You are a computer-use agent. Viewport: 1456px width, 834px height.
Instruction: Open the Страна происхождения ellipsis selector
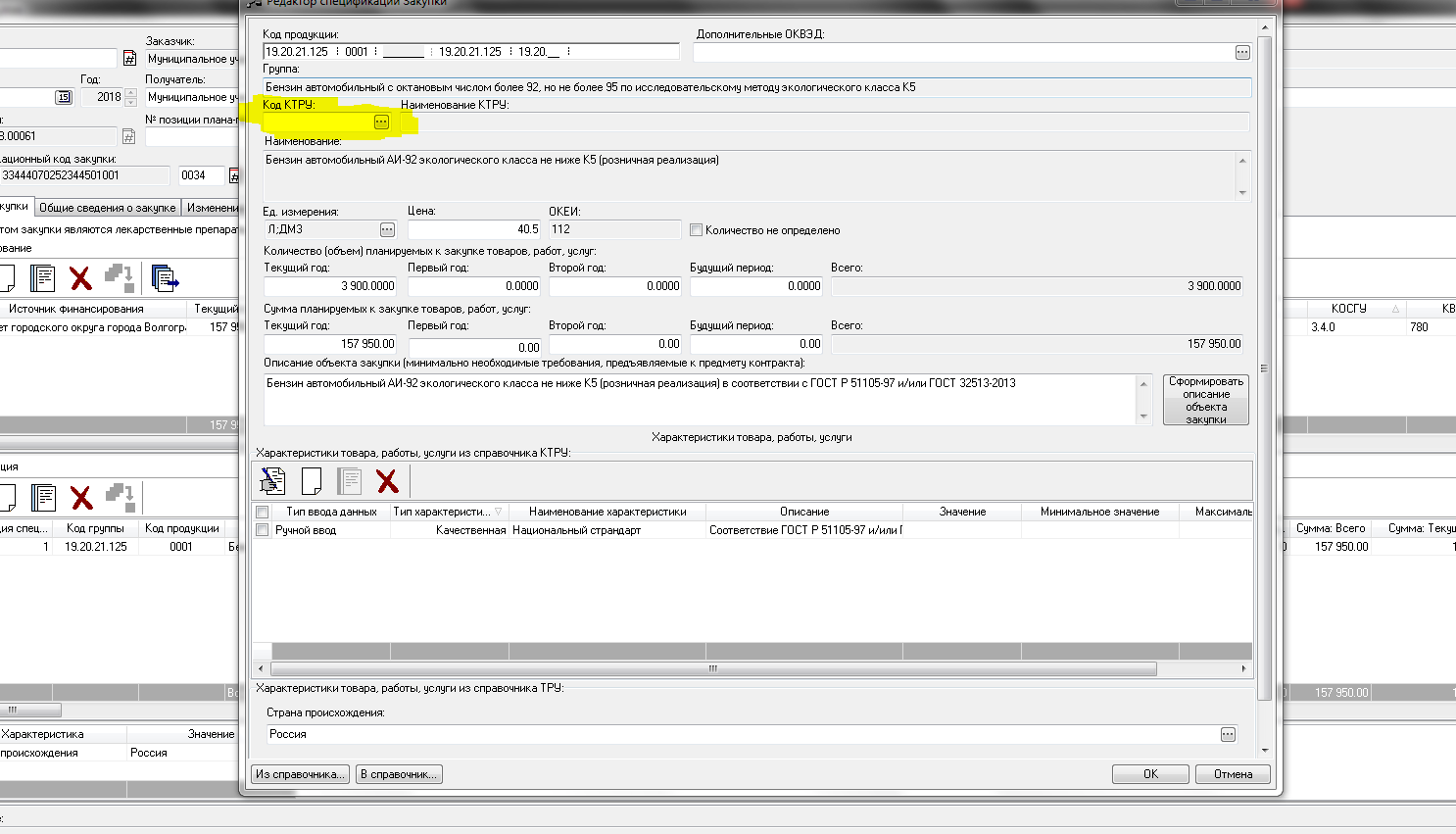[1228, 735]
